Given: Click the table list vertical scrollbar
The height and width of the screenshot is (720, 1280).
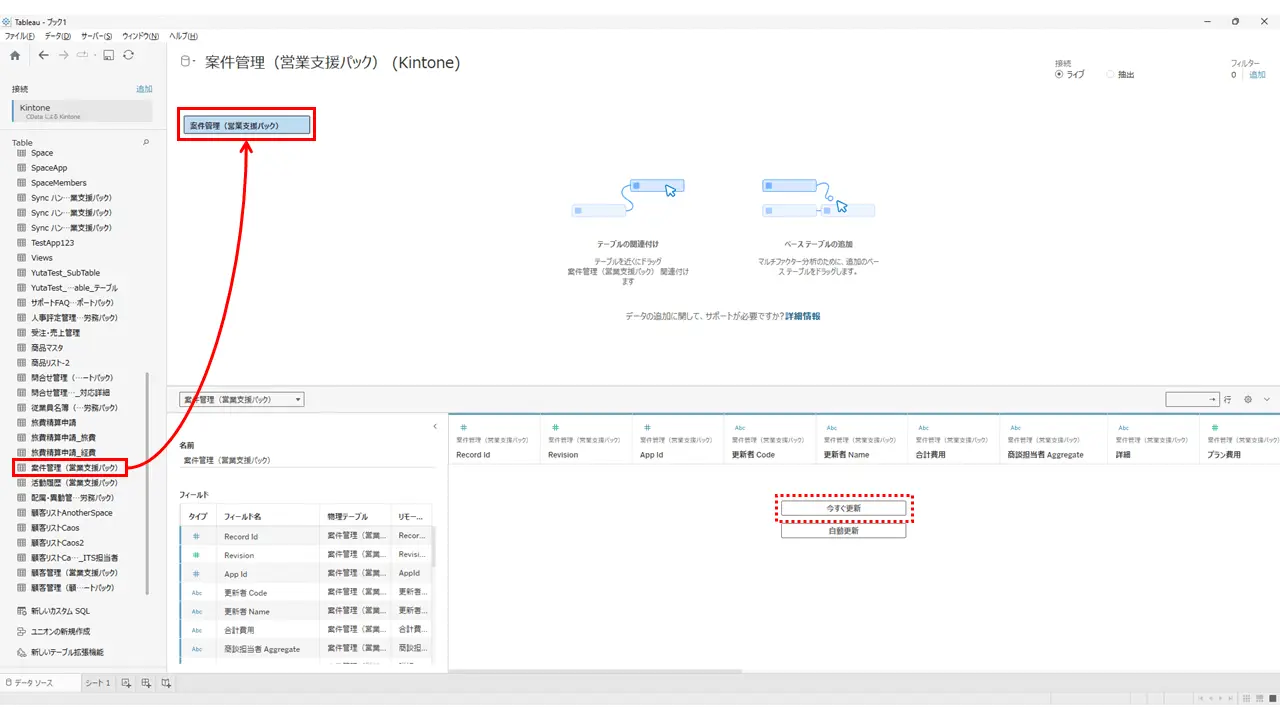Looking at the screenshot, I should 148,485.
